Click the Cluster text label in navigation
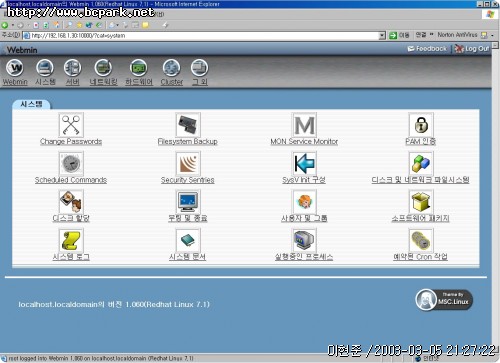The width and height of the screenshot is (500, 363). (172, 82)
